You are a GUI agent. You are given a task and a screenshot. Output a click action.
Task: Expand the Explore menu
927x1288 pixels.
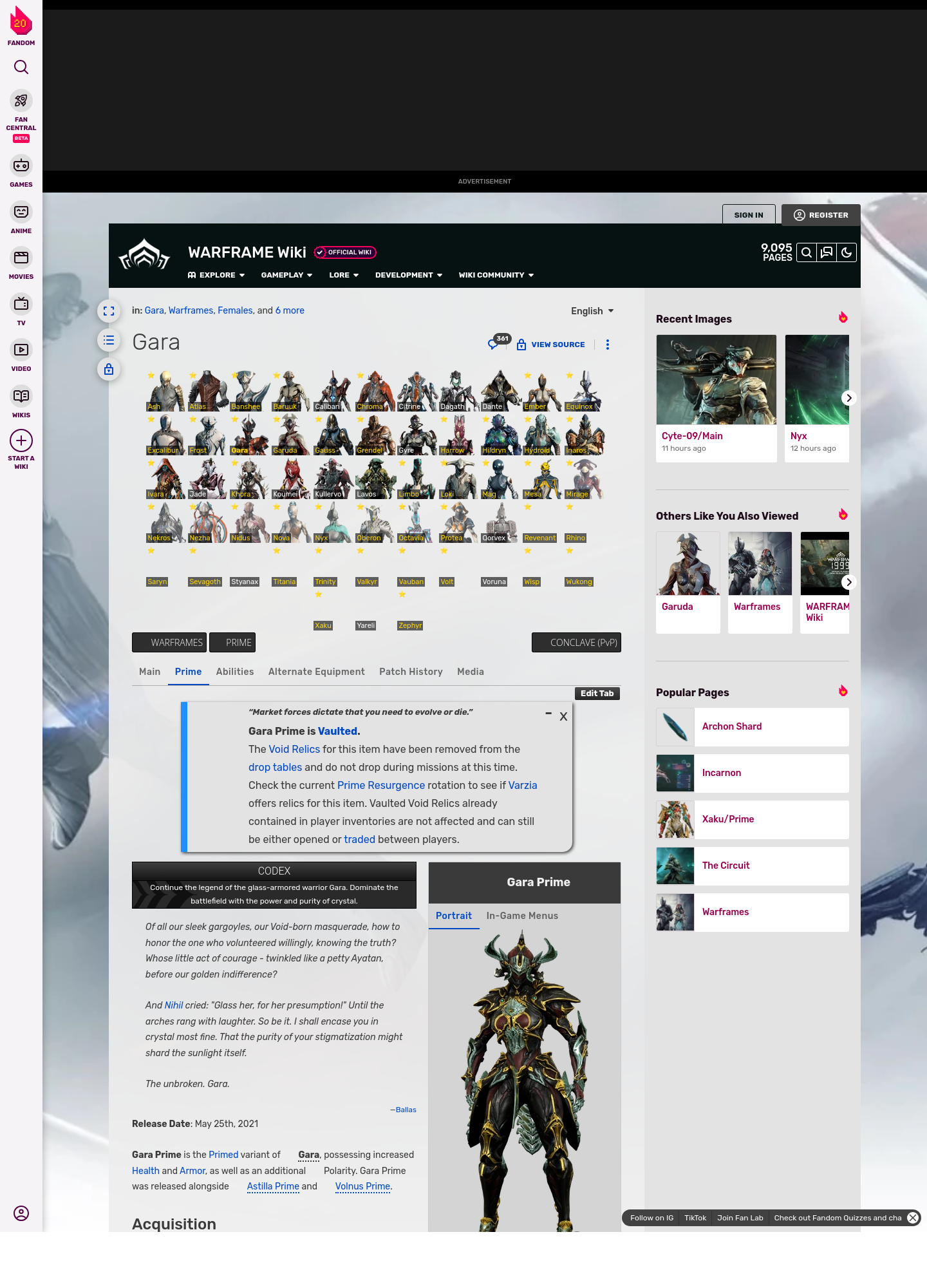(216, 275)
